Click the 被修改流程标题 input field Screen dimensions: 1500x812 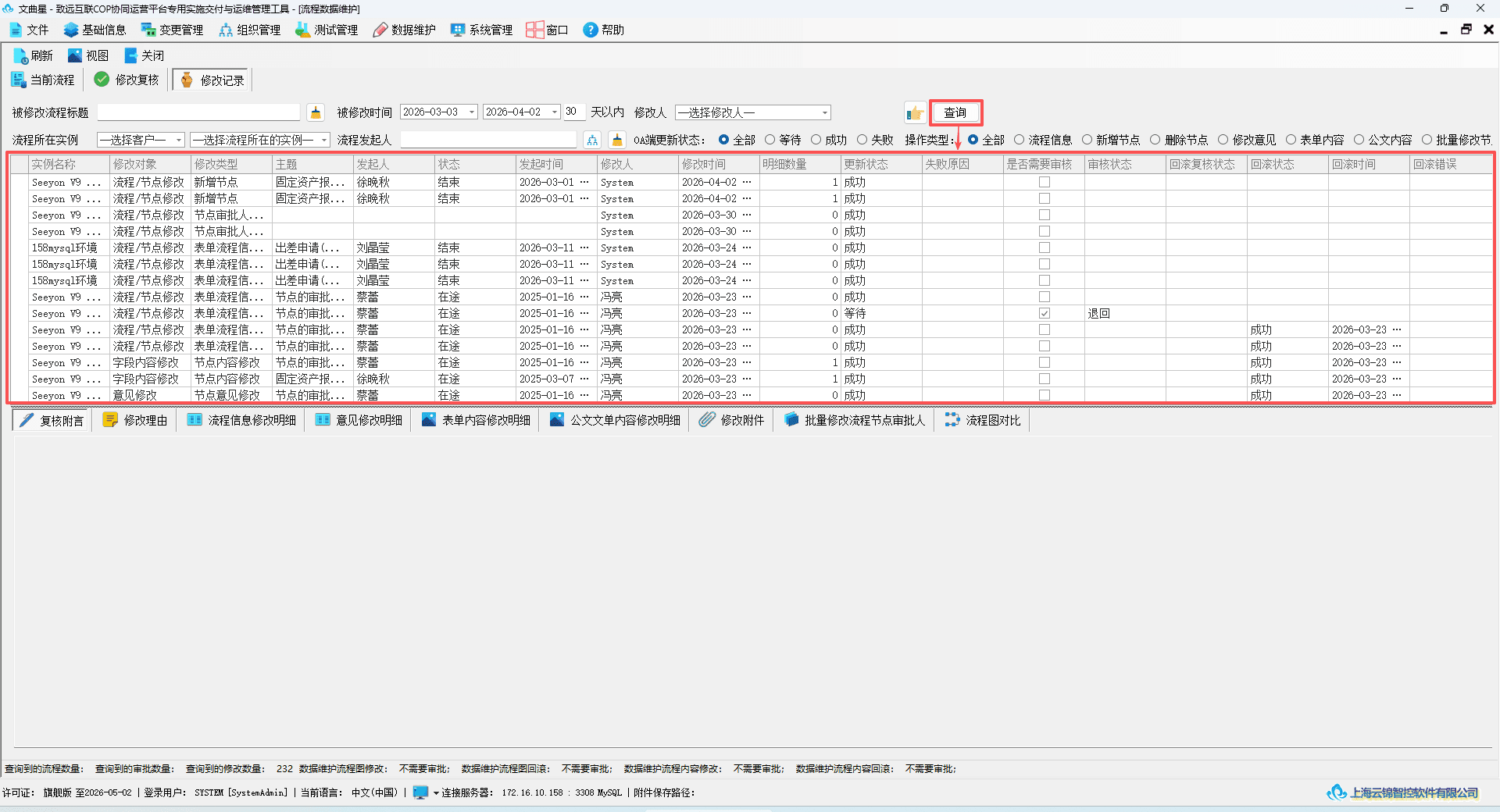point(198,113)
